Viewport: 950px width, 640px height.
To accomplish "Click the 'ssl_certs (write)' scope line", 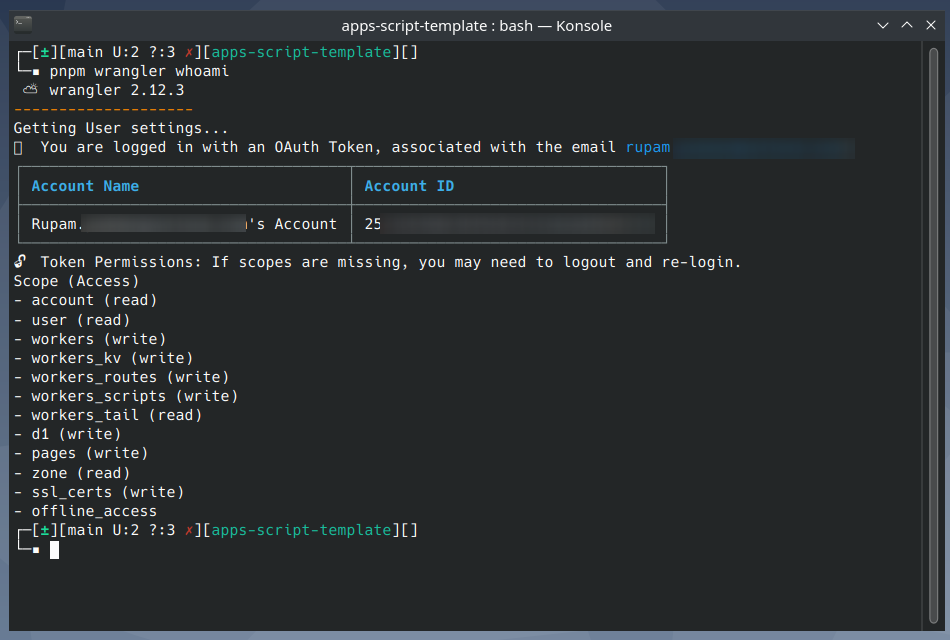I will pos(99,492).
